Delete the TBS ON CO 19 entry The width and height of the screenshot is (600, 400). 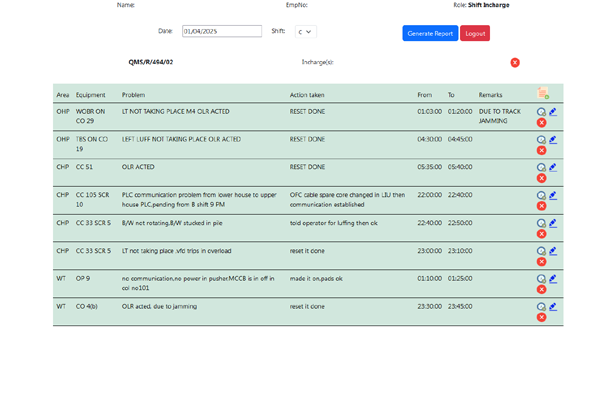(541, 150)
